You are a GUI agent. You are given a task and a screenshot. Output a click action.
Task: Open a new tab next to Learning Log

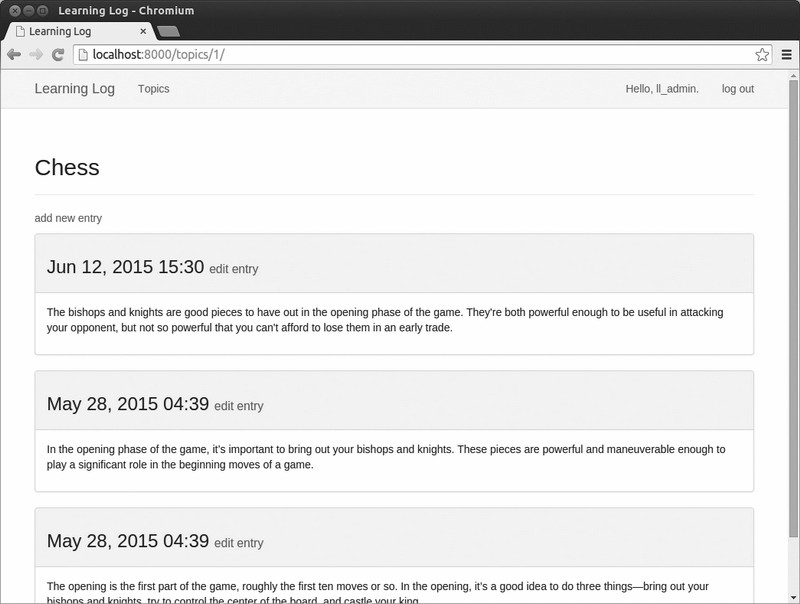[168, 32]
